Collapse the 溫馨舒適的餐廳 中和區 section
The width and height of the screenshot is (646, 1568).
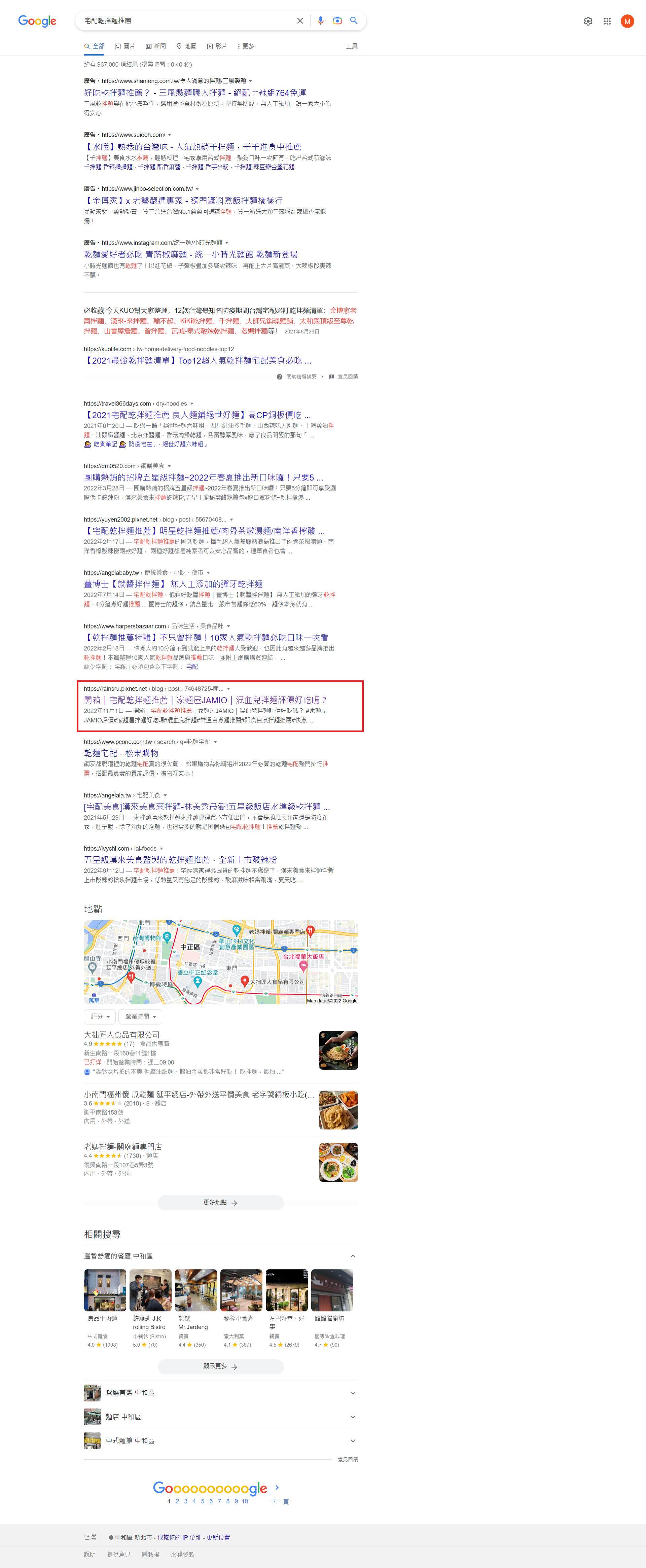pos(353,1256)
